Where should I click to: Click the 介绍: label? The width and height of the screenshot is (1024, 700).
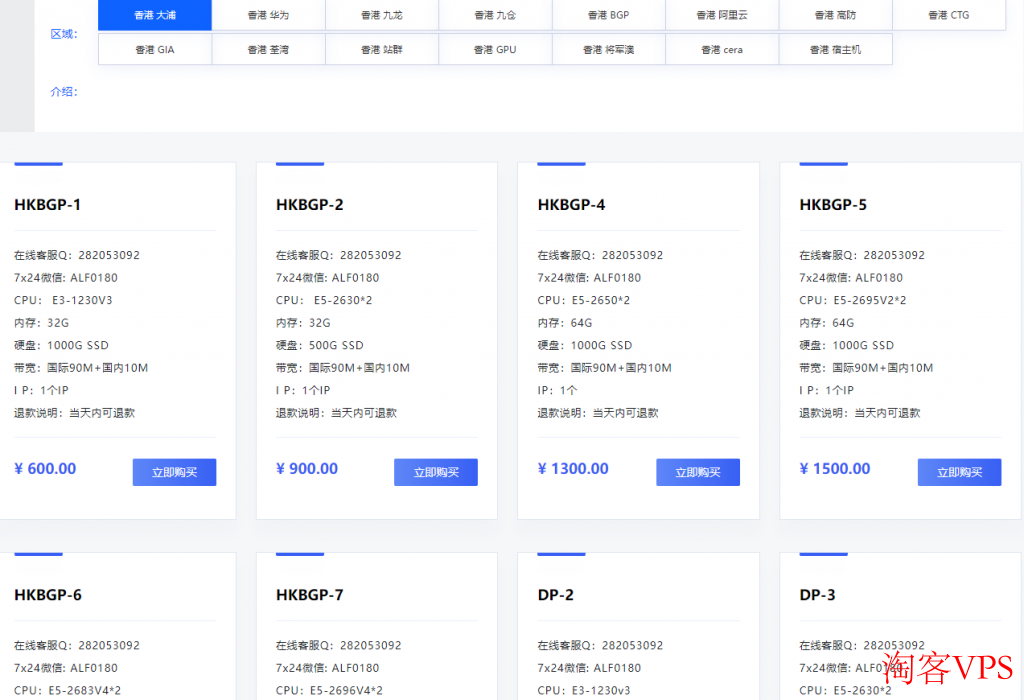(x=64, y=92)
